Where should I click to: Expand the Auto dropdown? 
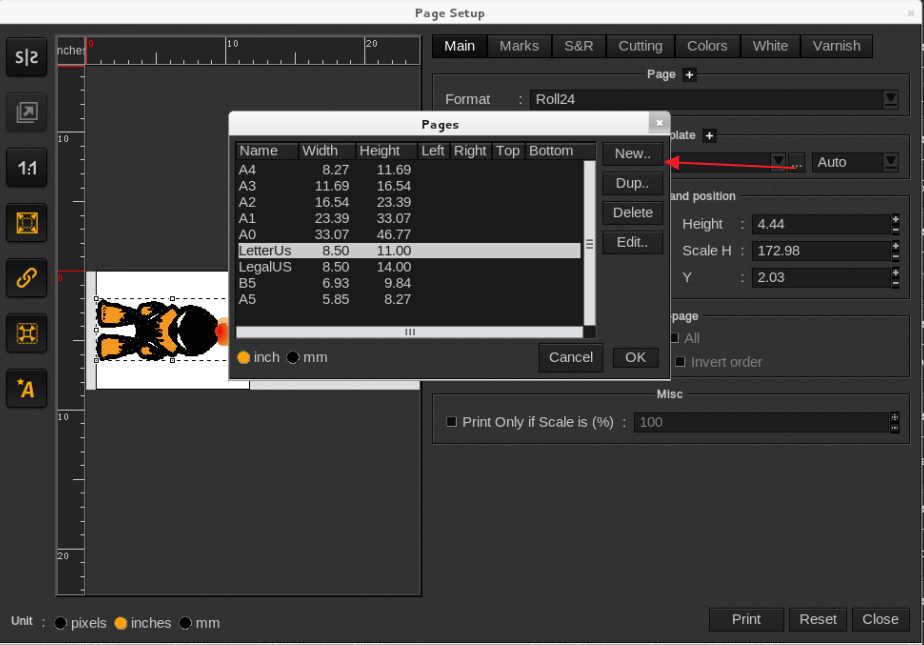[x=889, y=162]
